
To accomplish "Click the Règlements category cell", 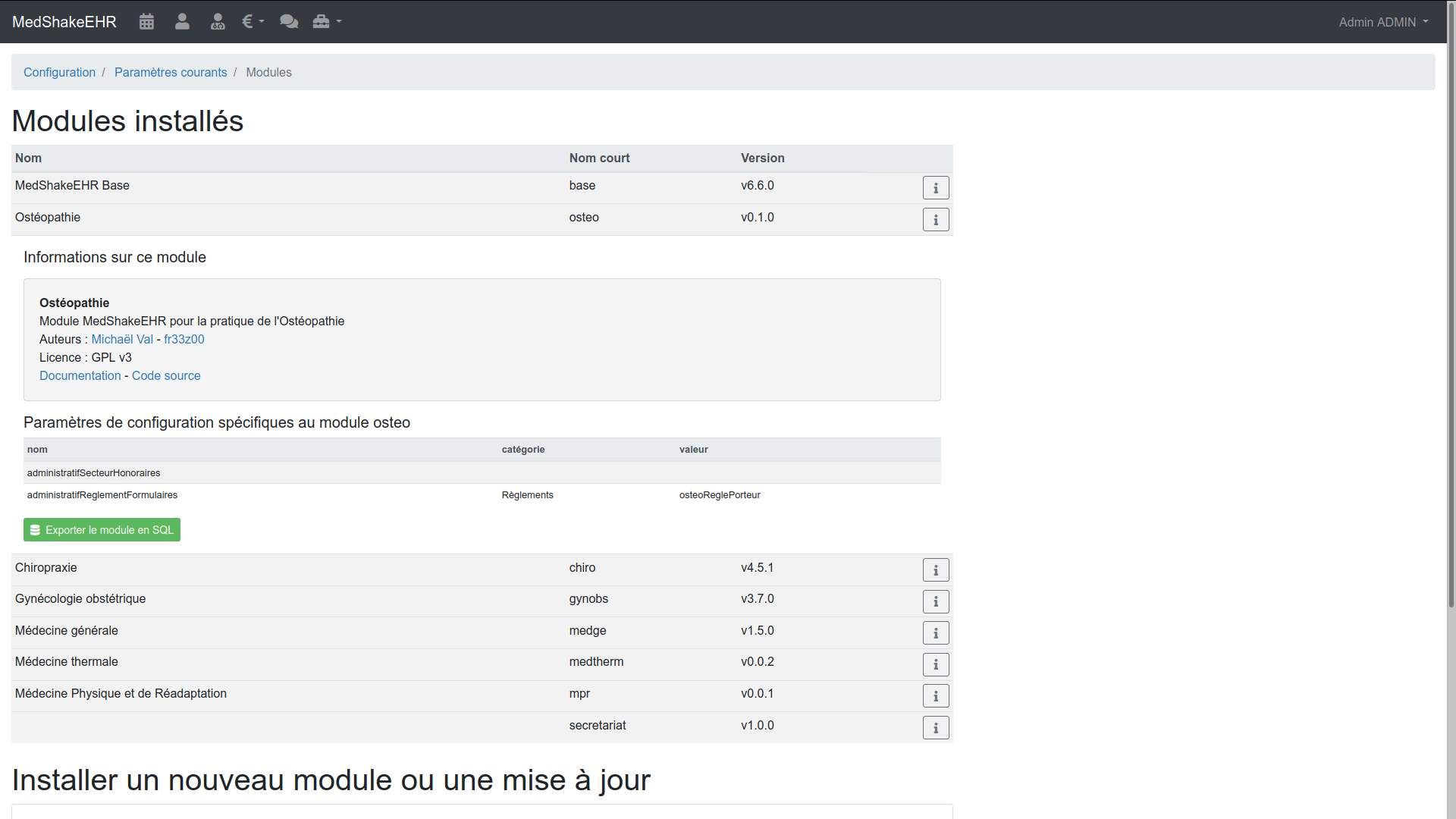I will point(528,494).
